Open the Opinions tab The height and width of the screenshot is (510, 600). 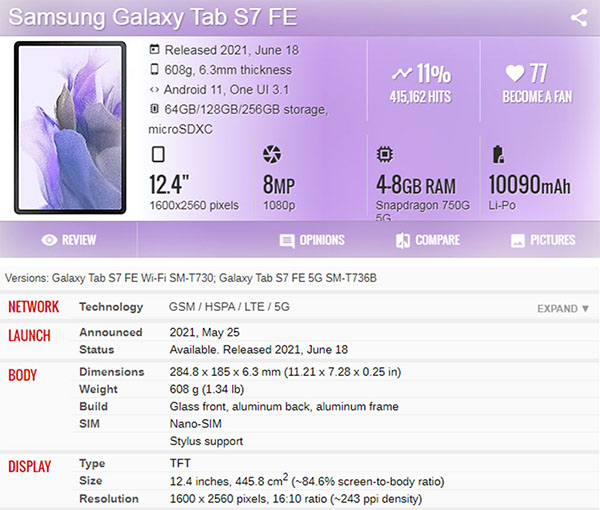pos(312,240)
